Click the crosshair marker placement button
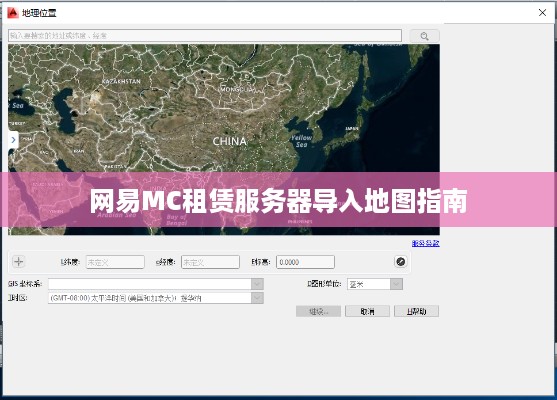Viewport: 557px width, 400px height. pyautogui.click(x=18, y=262)
